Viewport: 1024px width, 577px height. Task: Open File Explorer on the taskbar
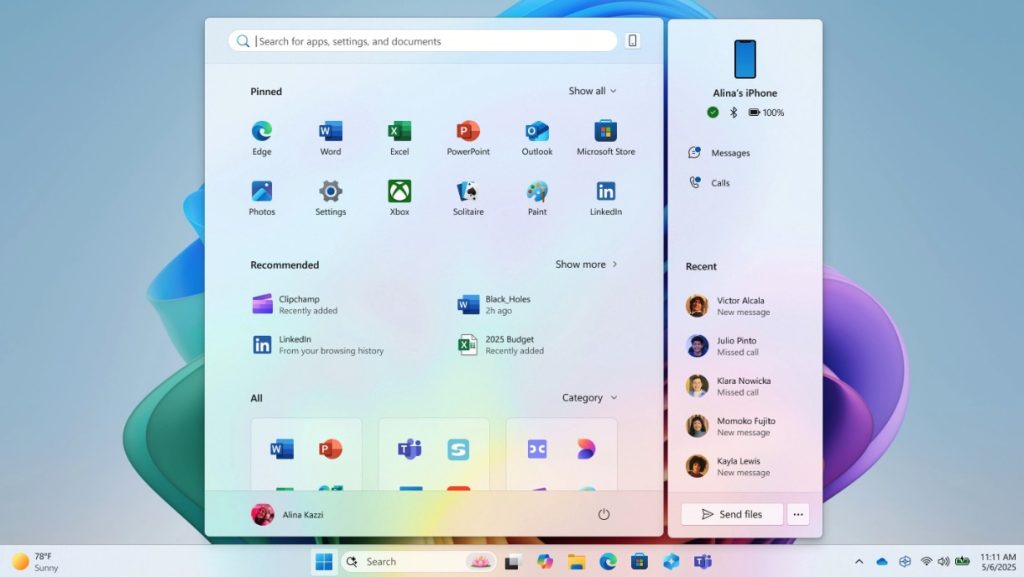coord(576,561)
